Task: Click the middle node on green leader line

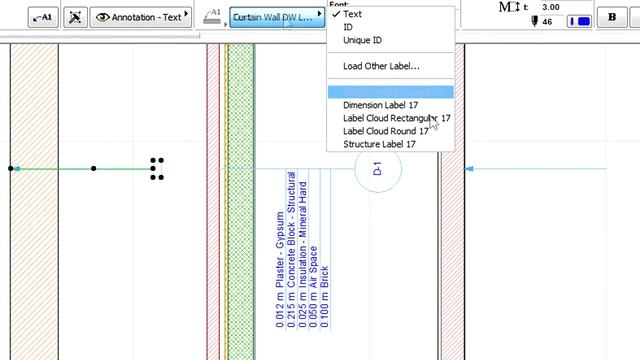Action: click(x=93, y=168)
